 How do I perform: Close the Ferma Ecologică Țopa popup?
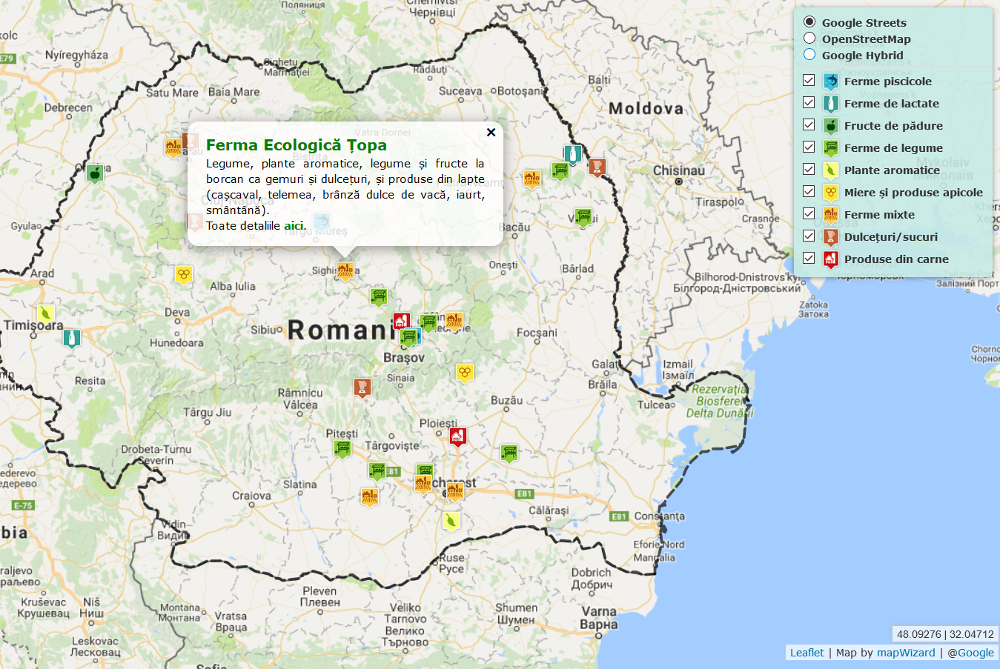[491, 132]
